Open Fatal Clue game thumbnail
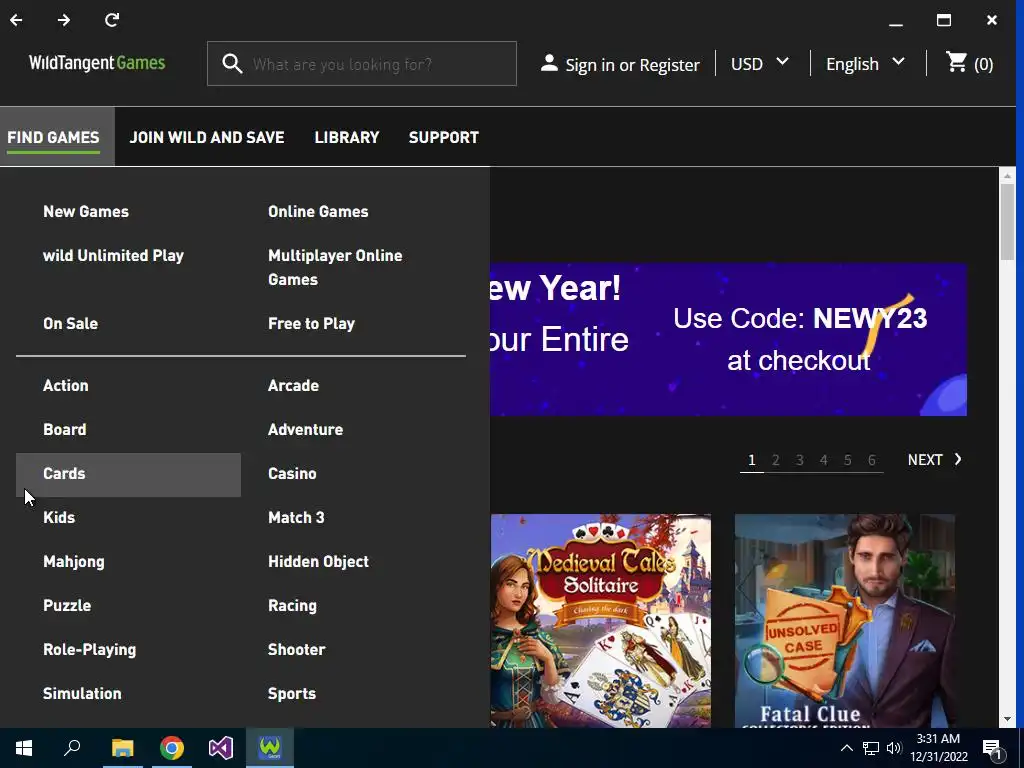1024x768 pixels. 844,620
